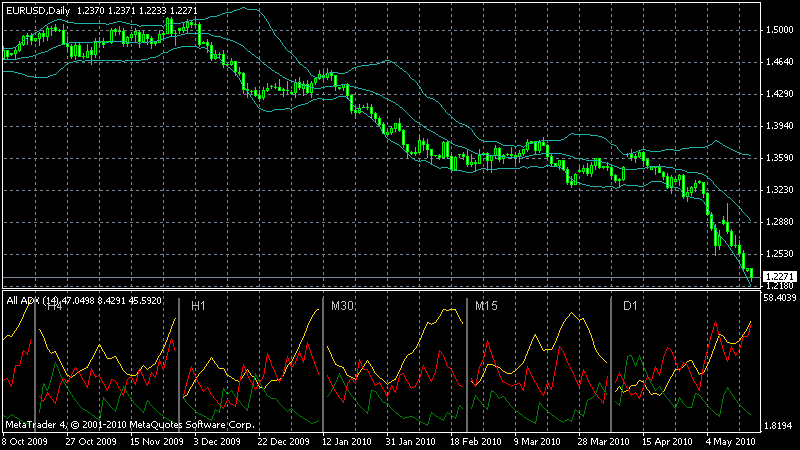Click the 9 Mar 2010 date label
800x450 pixels.
tap(537, 442)
